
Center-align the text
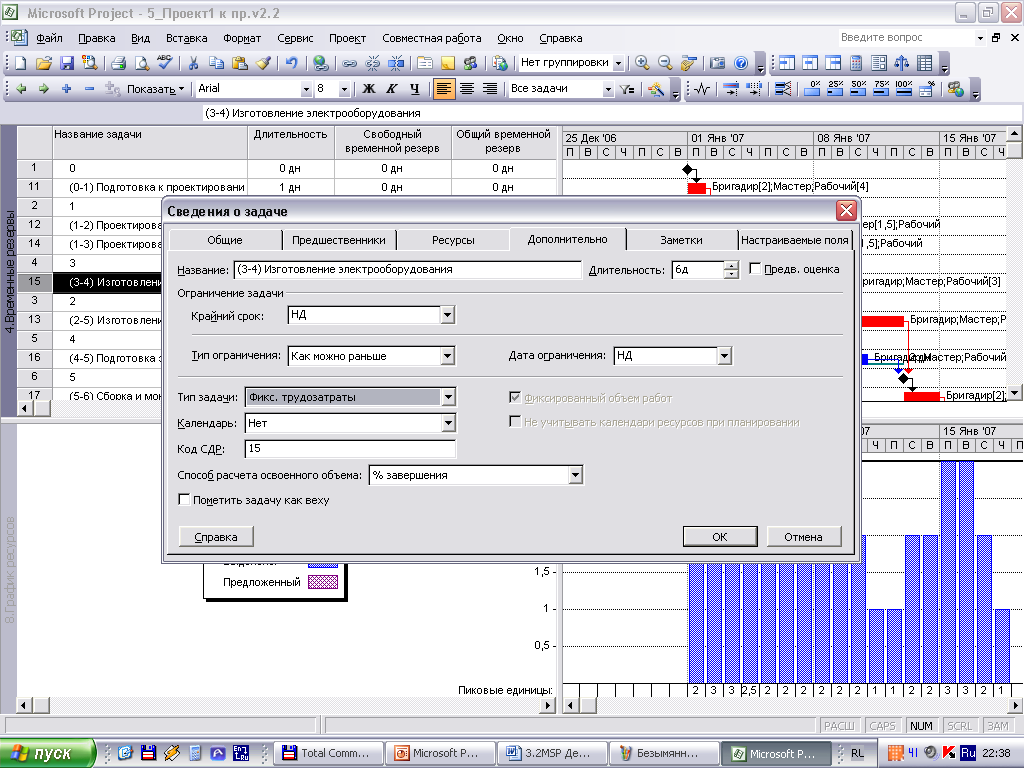(466, 88)
